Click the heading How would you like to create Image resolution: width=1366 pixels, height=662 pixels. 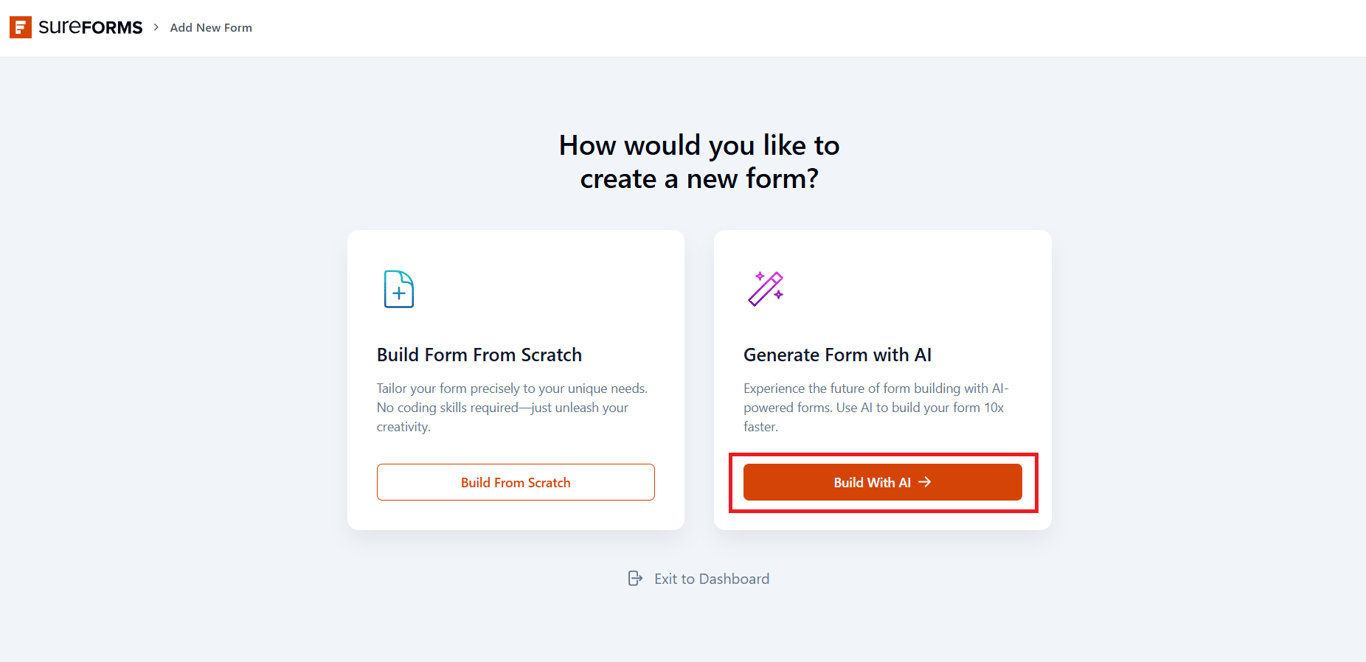[699, 161]
